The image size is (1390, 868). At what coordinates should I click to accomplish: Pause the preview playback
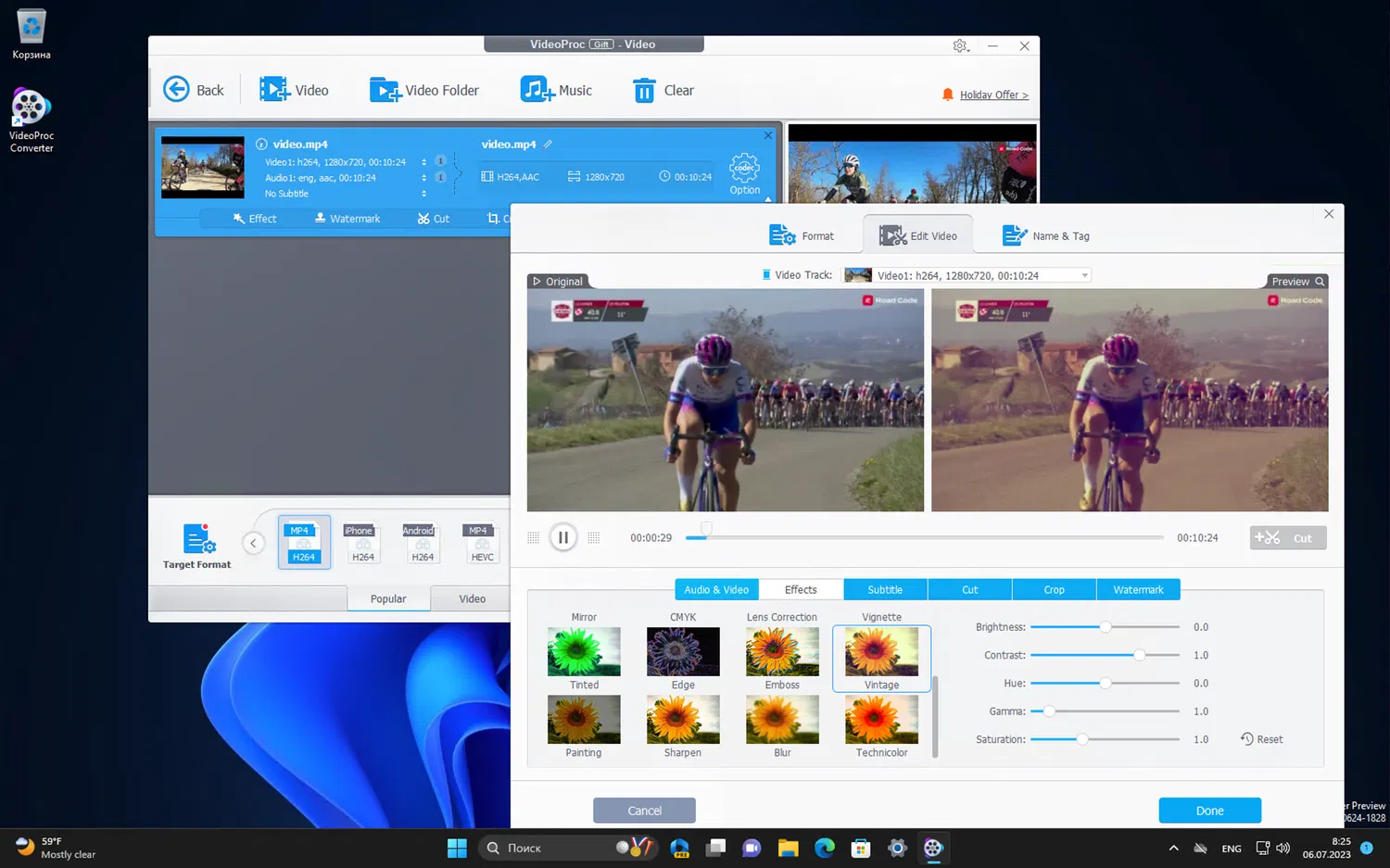[562, 536]
